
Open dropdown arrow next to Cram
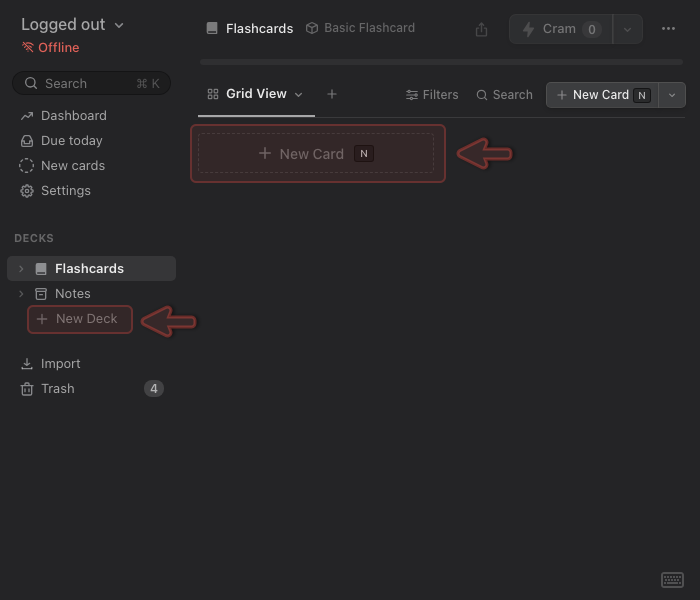click(x=627, y=29)
